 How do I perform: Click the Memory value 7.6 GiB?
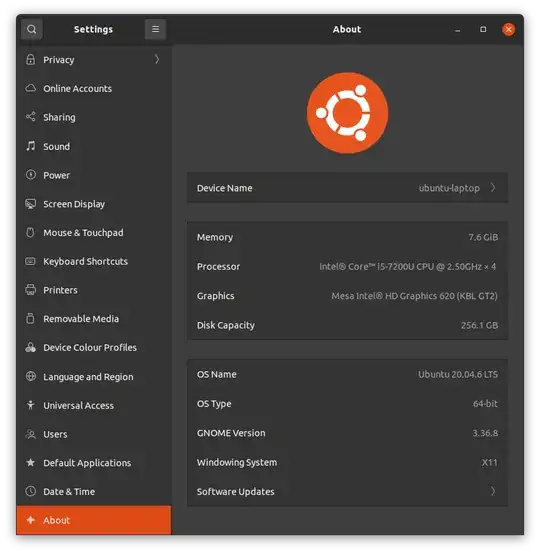pyautogui.click(x=483, y=237)
